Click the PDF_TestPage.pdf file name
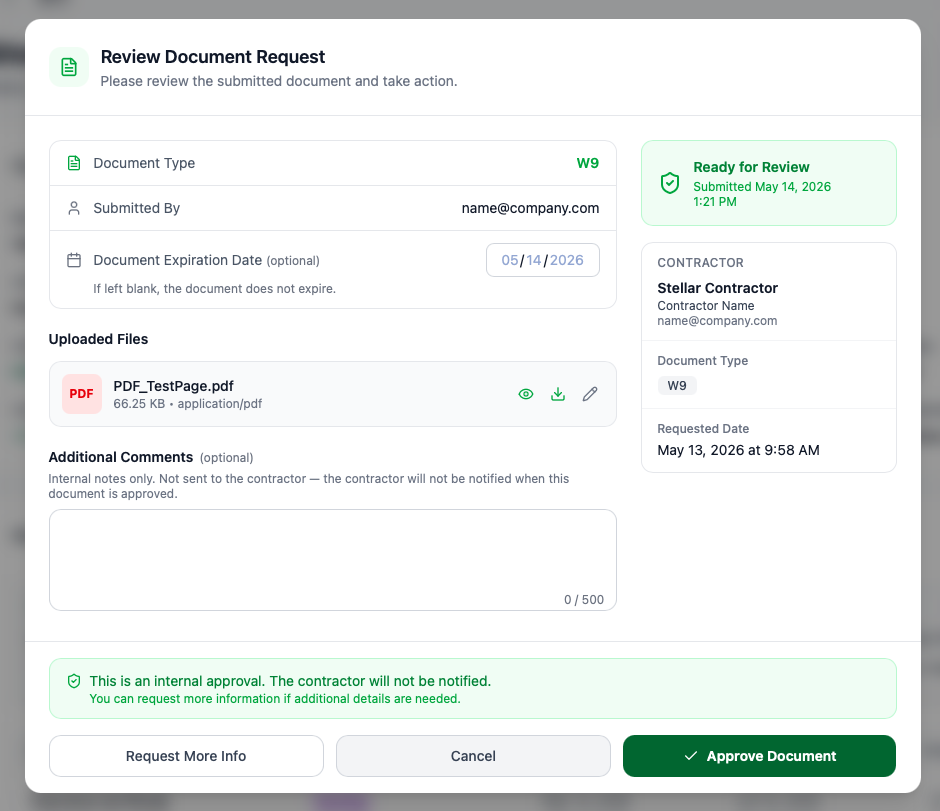 tap(173, 386)
